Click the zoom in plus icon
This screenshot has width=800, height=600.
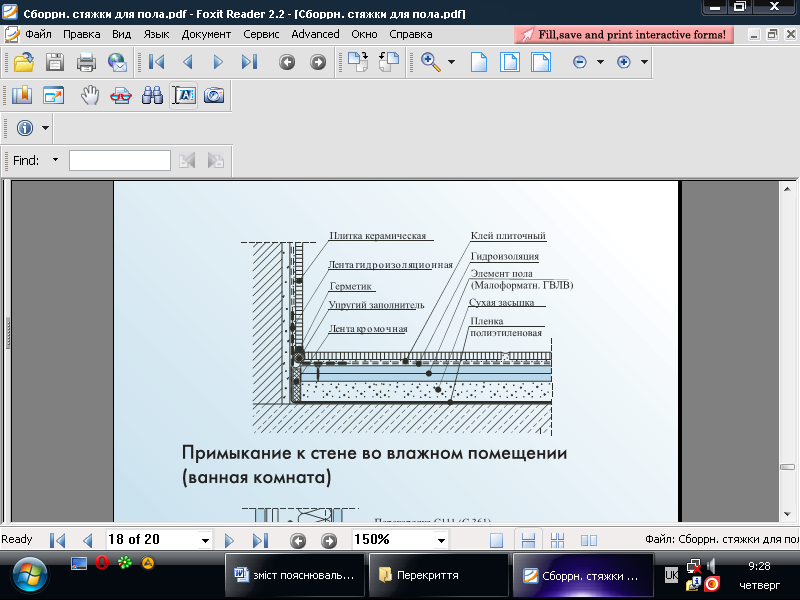pyautogui.click(x=623, y=62)
